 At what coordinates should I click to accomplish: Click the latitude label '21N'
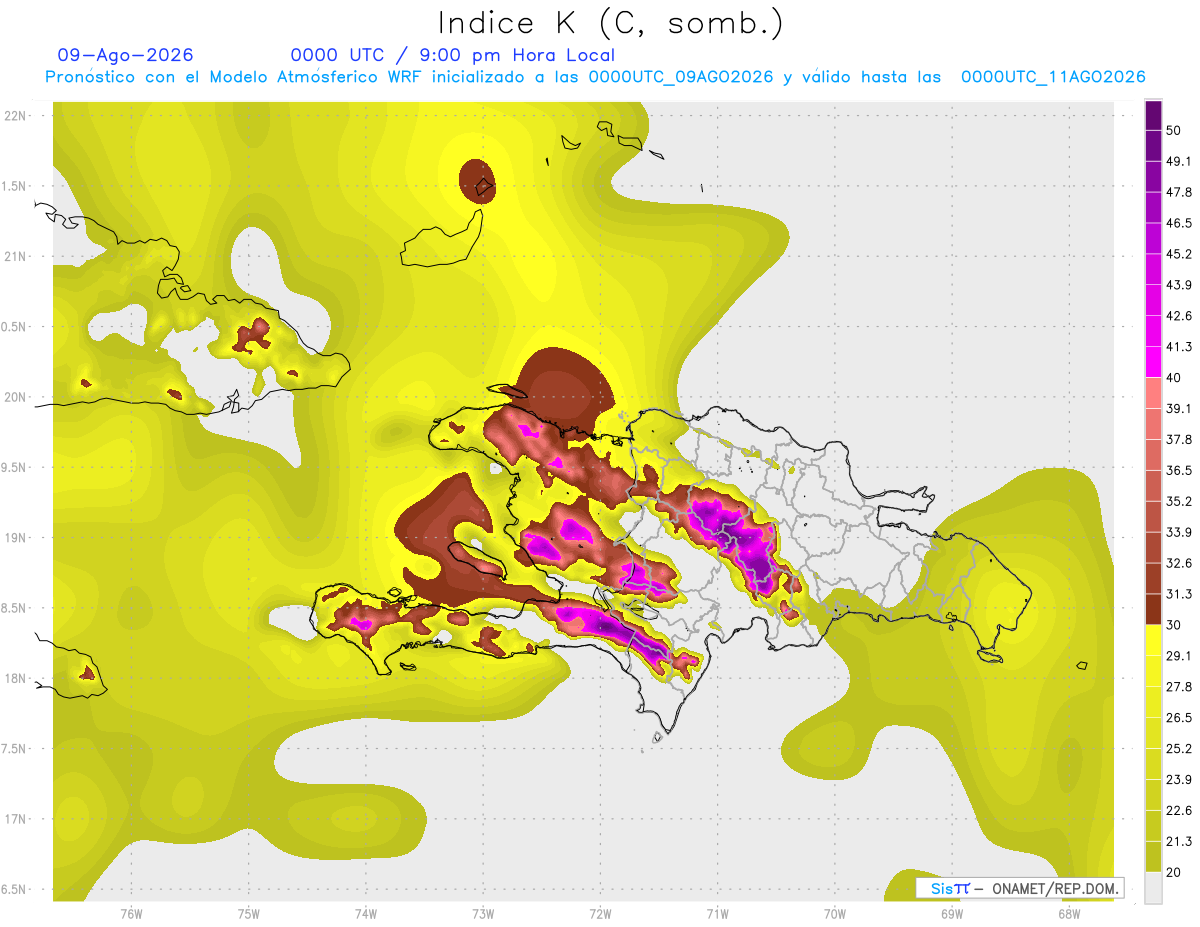click(x=14, y=256)
